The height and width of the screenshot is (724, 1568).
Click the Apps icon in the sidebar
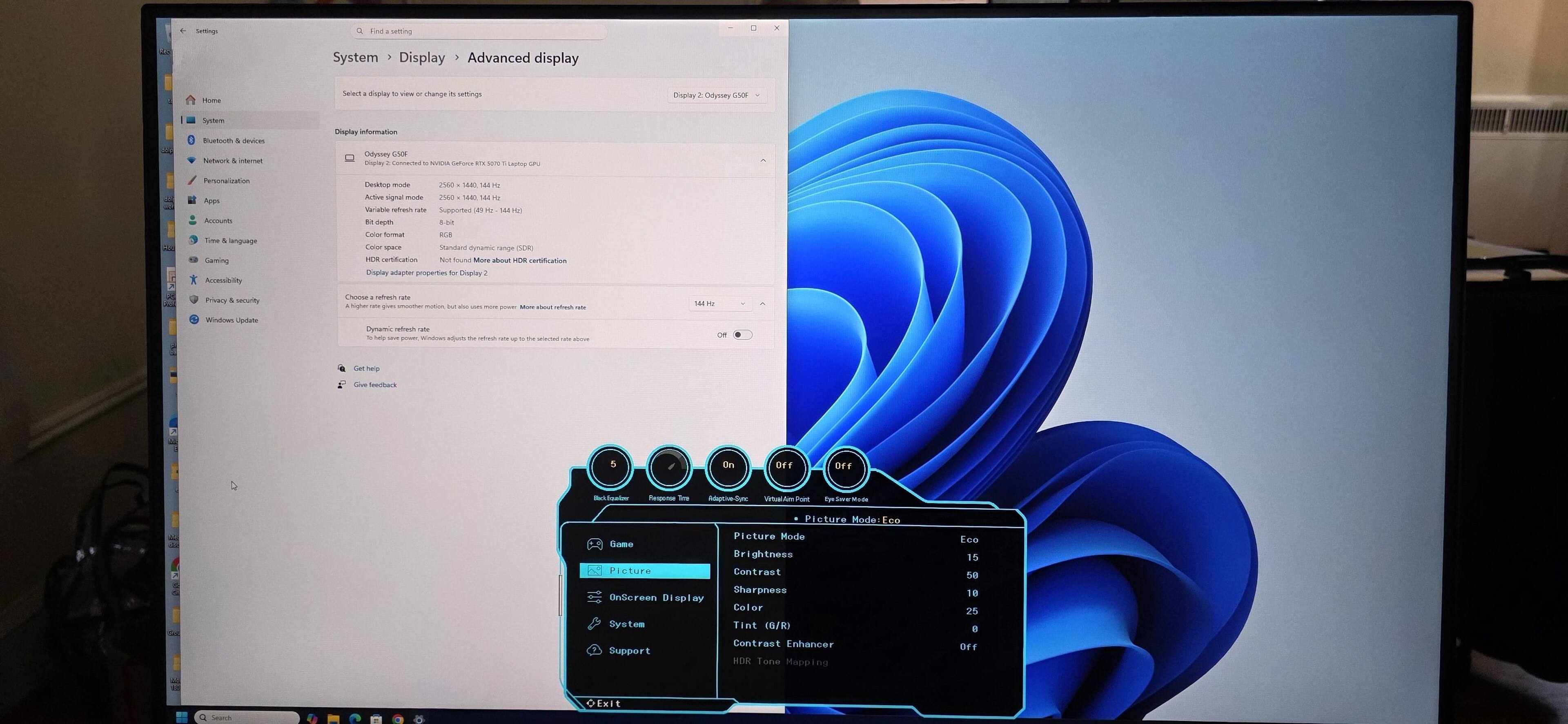[x=192, y=200]
